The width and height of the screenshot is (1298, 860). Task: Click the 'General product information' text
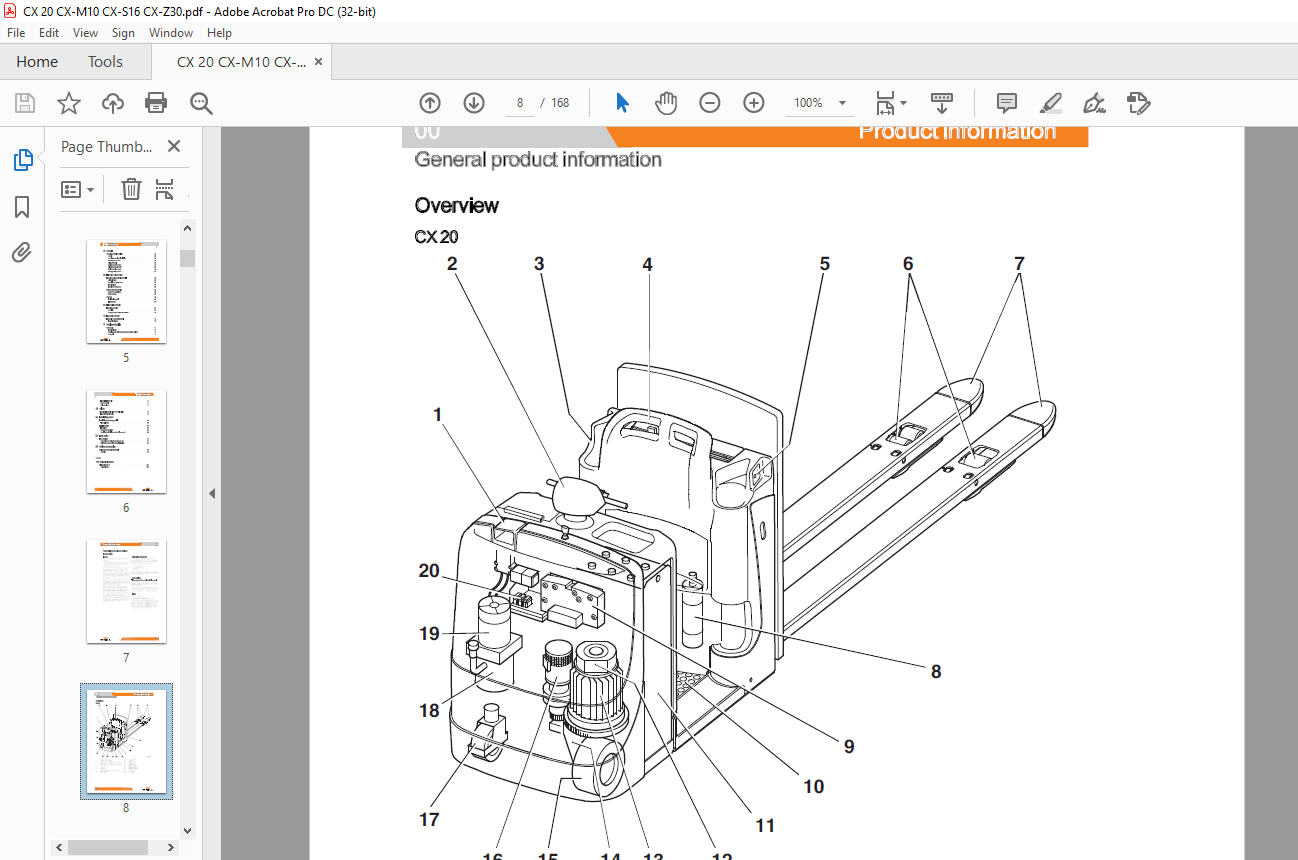point(538,159)
